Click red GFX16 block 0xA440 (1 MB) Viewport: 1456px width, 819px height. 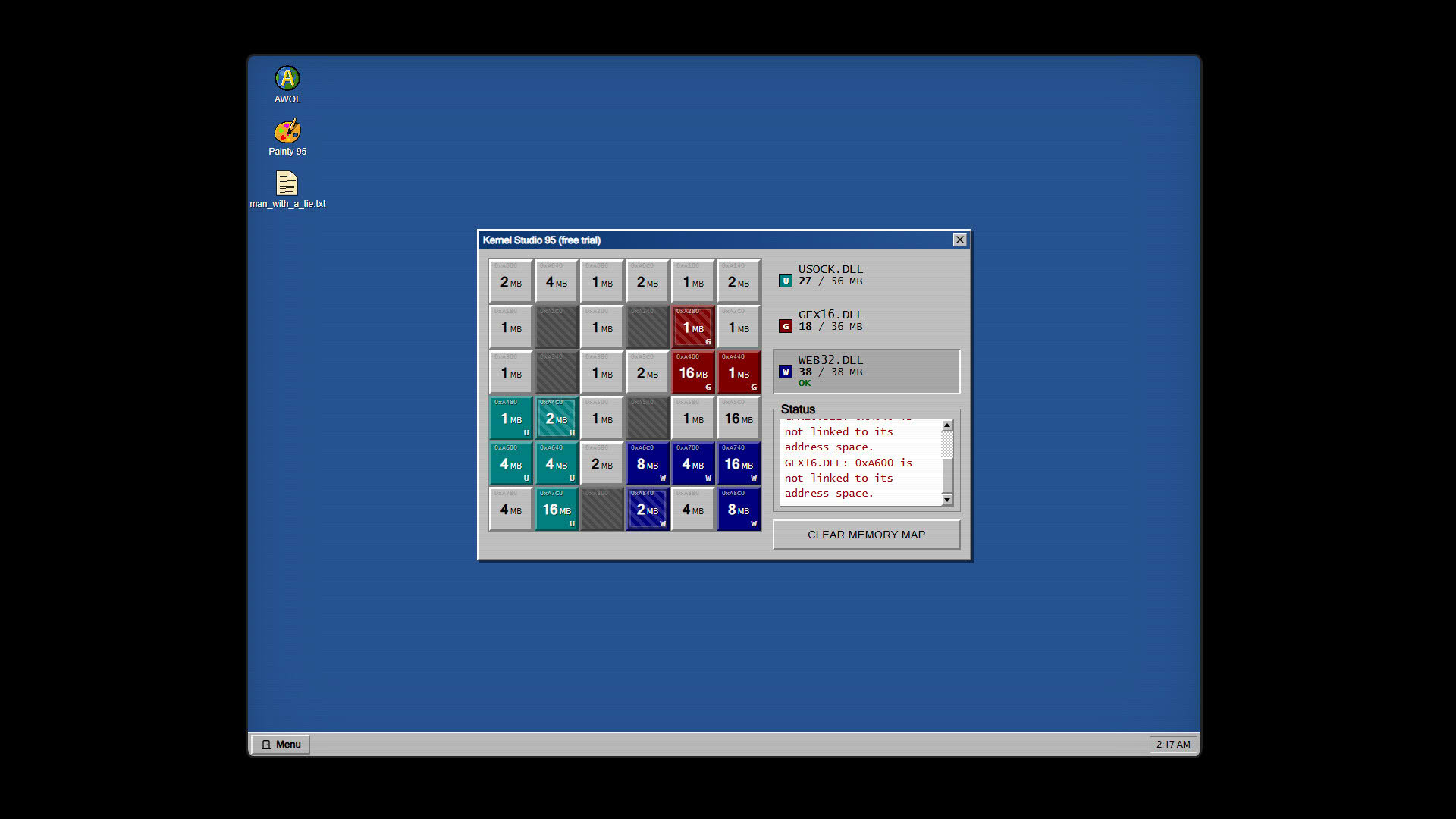739,372
